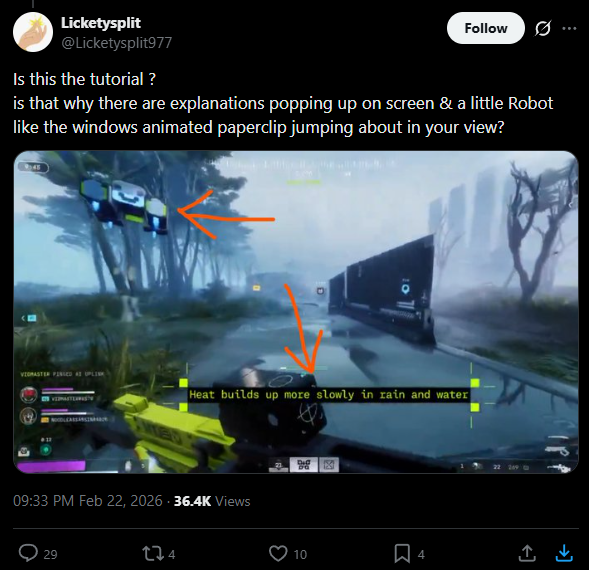Like the post with the heart icon
Viewport: 589px width, 570px height.
278,553
